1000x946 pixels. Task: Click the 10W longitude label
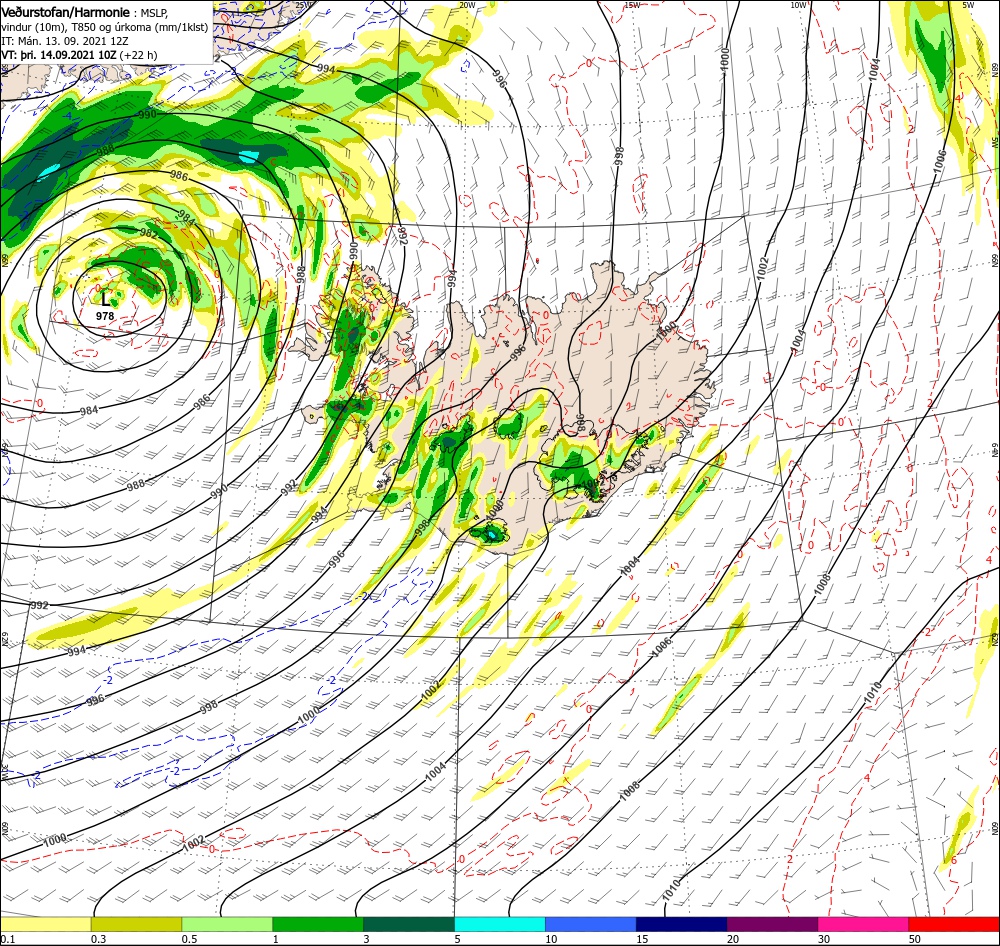click(x=798, y=5)
